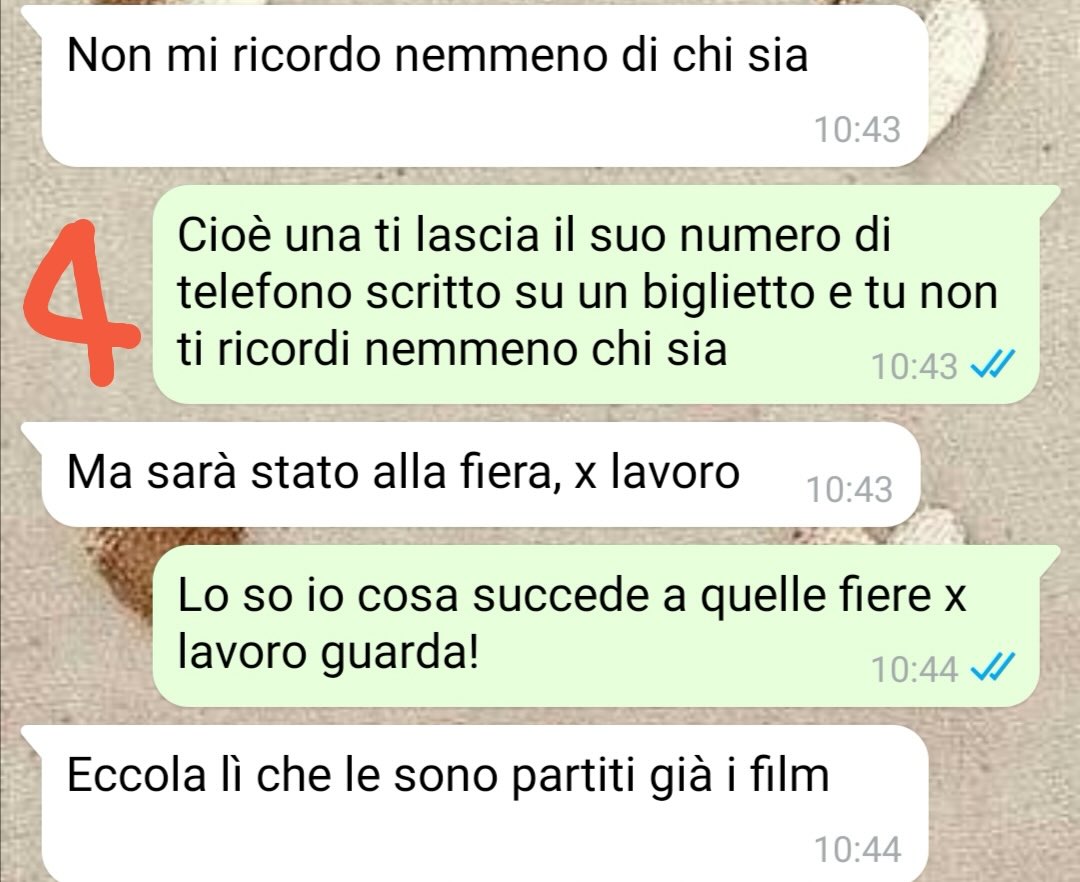Screen dimensions: 1080x882
Task: Click the blue double-check ticks at 10:44
Action: [993, 668]
